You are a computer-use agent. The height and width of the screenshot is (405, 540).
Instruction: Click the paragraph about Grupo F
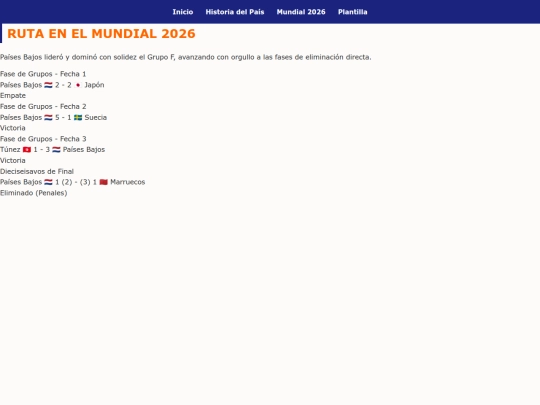click(186, 57)
